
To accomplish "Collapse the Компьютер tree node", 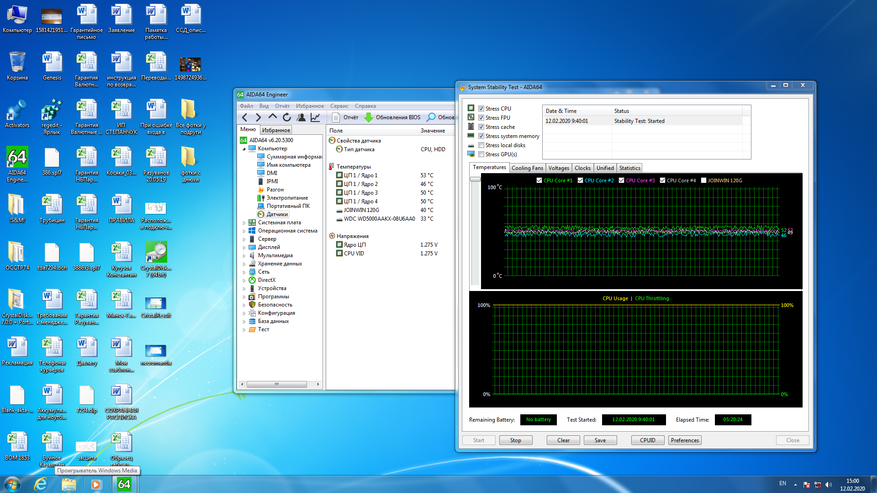I will tap(245, 148).
